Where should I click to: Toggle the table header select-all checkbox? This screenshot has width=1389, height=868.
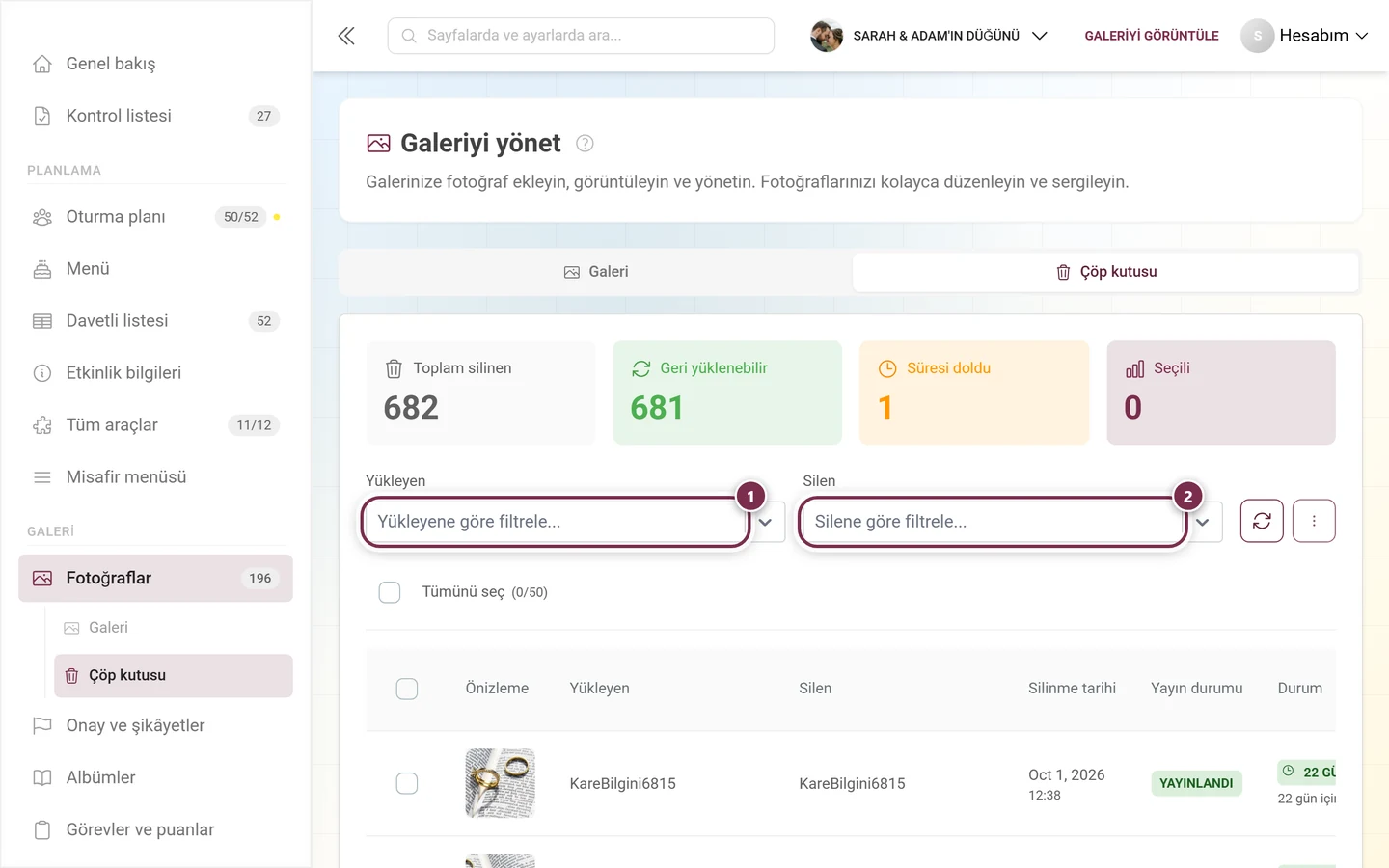click(x=407, y=689)
